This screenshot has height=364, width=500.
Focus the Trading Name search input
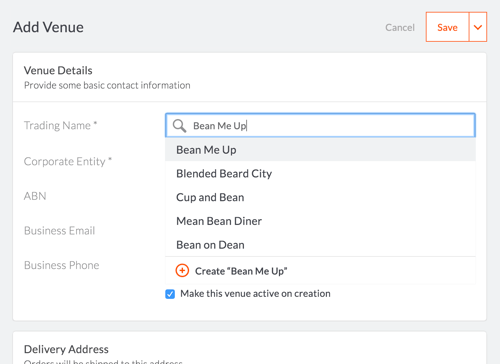[x=320, y=125]
